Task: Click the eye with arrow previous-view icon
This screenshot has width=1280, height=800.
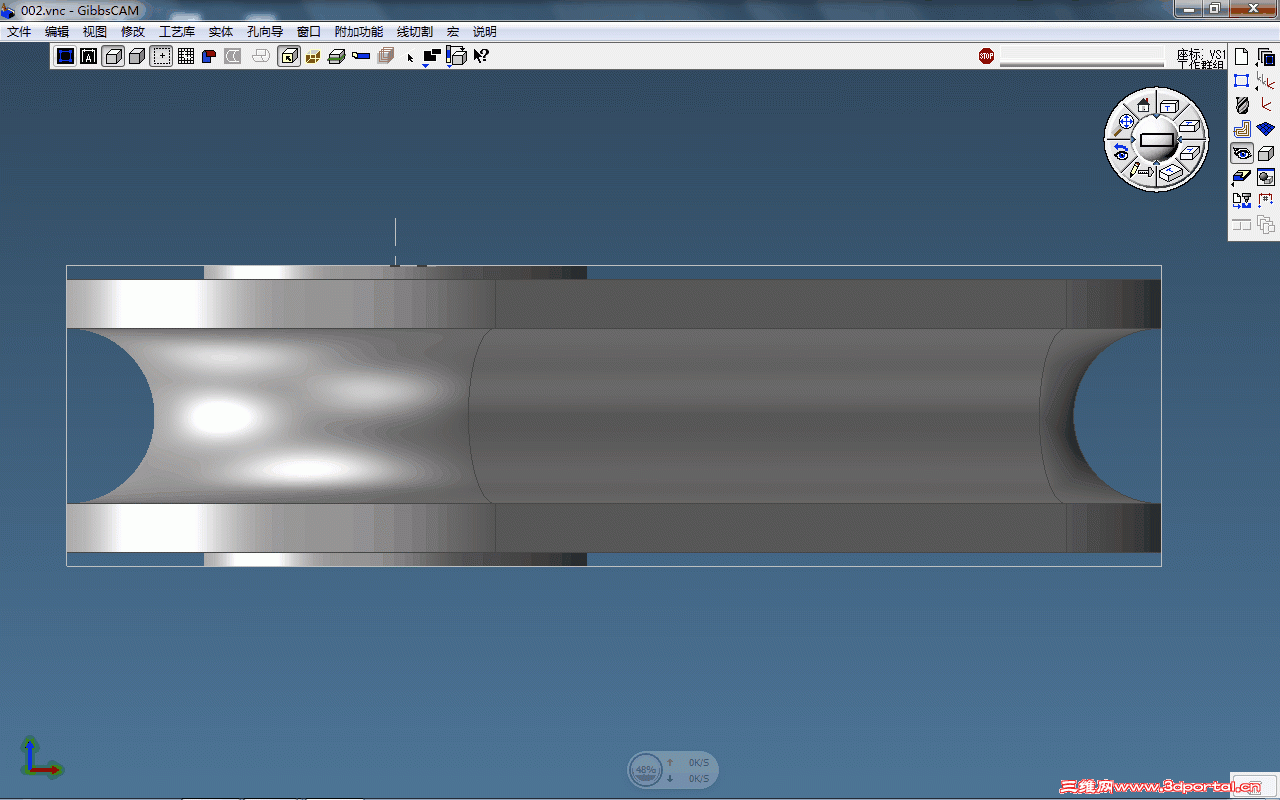Action: (1121, 152)
